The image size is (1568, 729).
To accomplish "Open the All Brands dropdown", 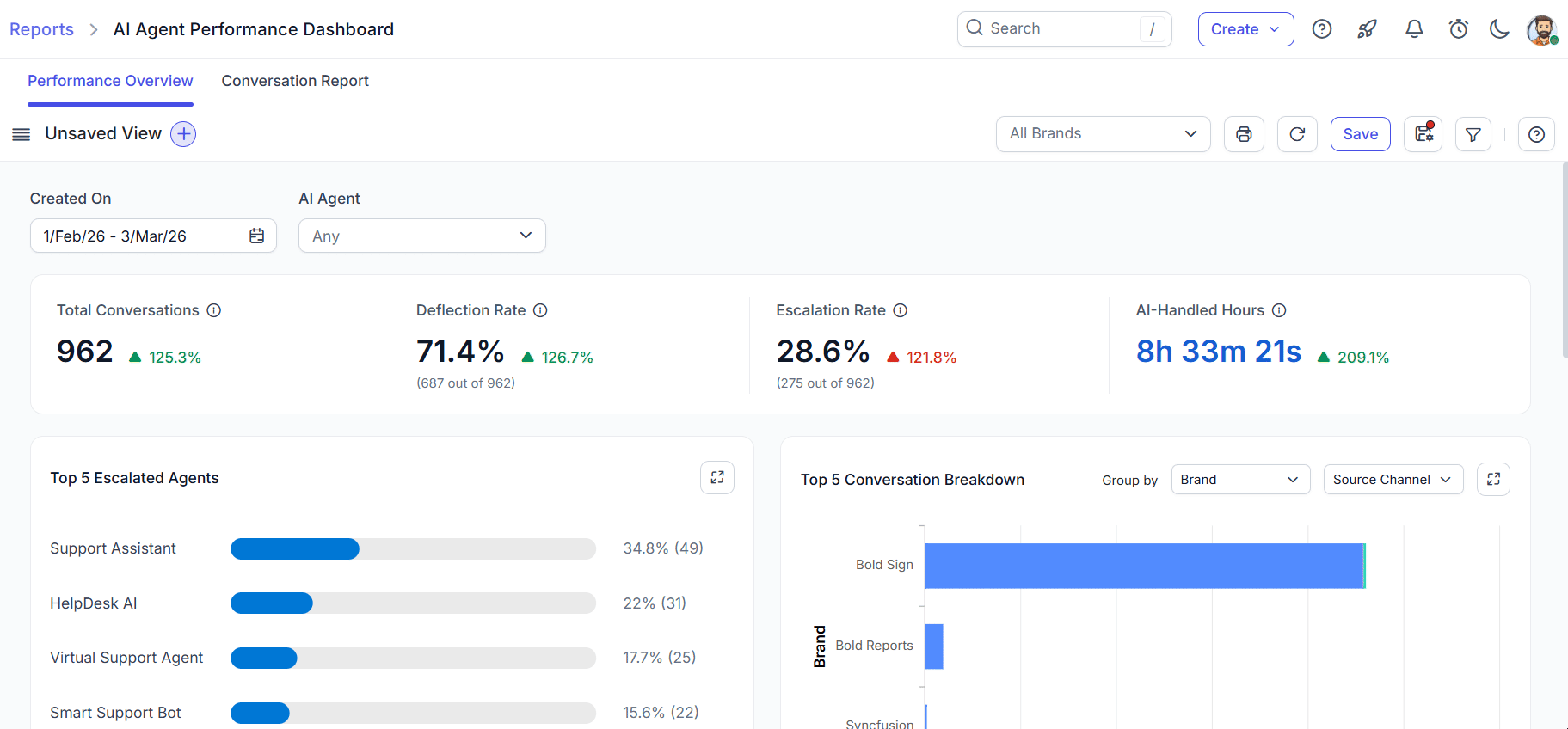I will click(1103, 134).
